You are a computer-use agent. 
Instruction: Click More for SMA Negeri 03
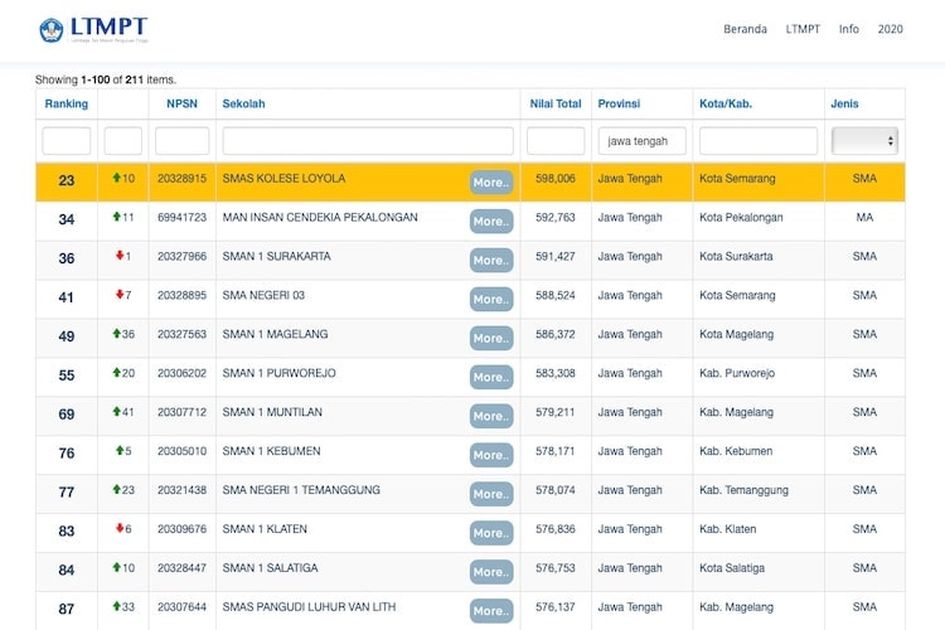(491, 299)
